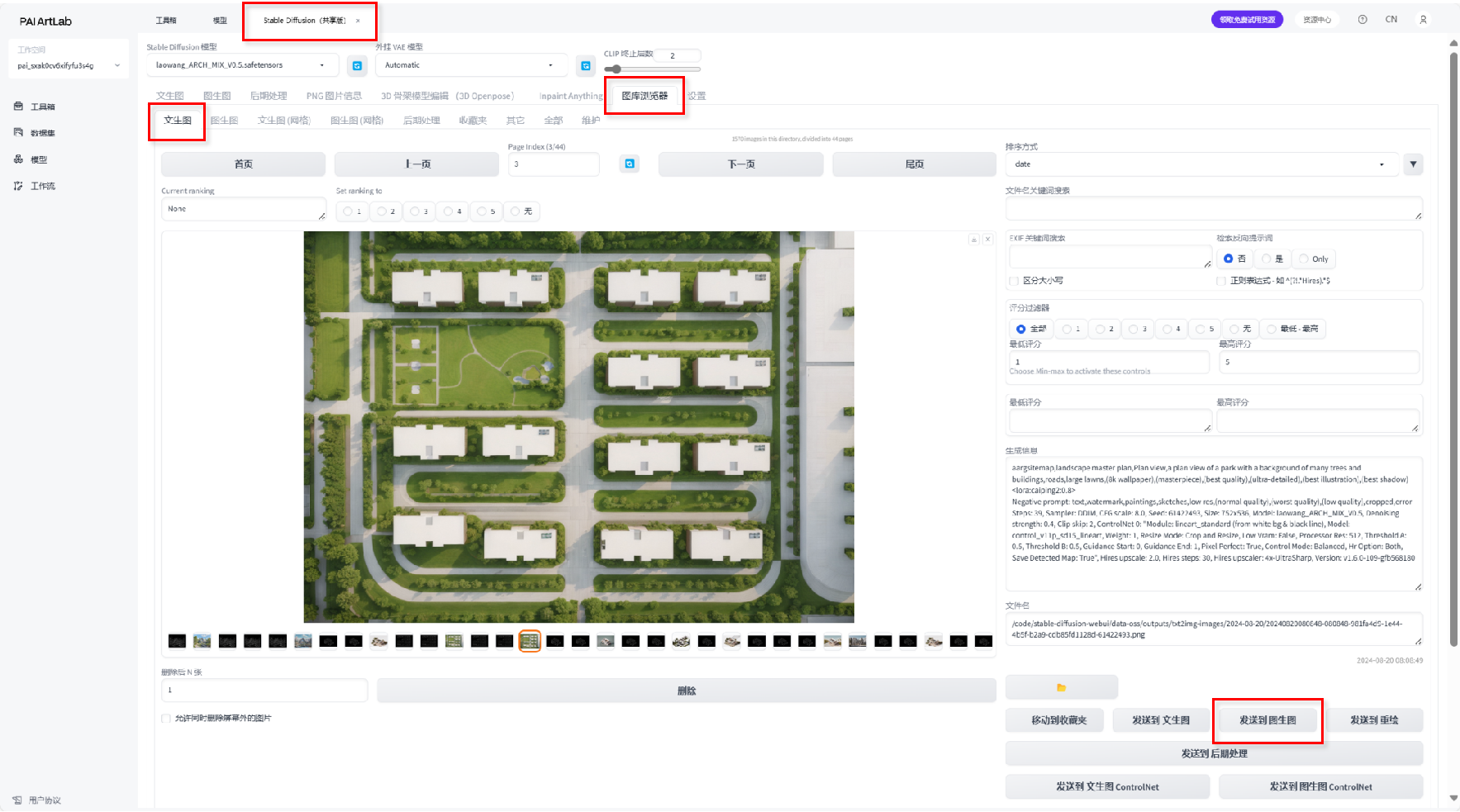
Task: Click the 删除后 N 张 number field
Action: [x=264, y=691]
